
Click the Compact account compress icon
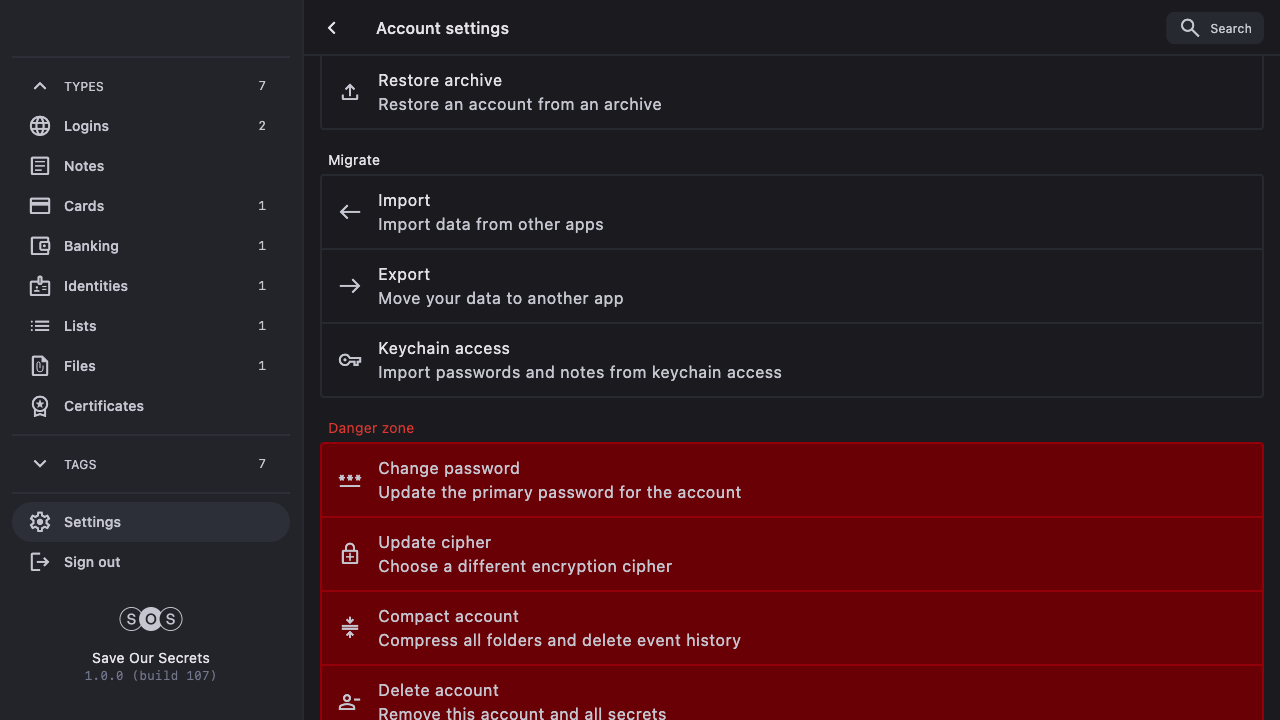[x=350, y=628]
